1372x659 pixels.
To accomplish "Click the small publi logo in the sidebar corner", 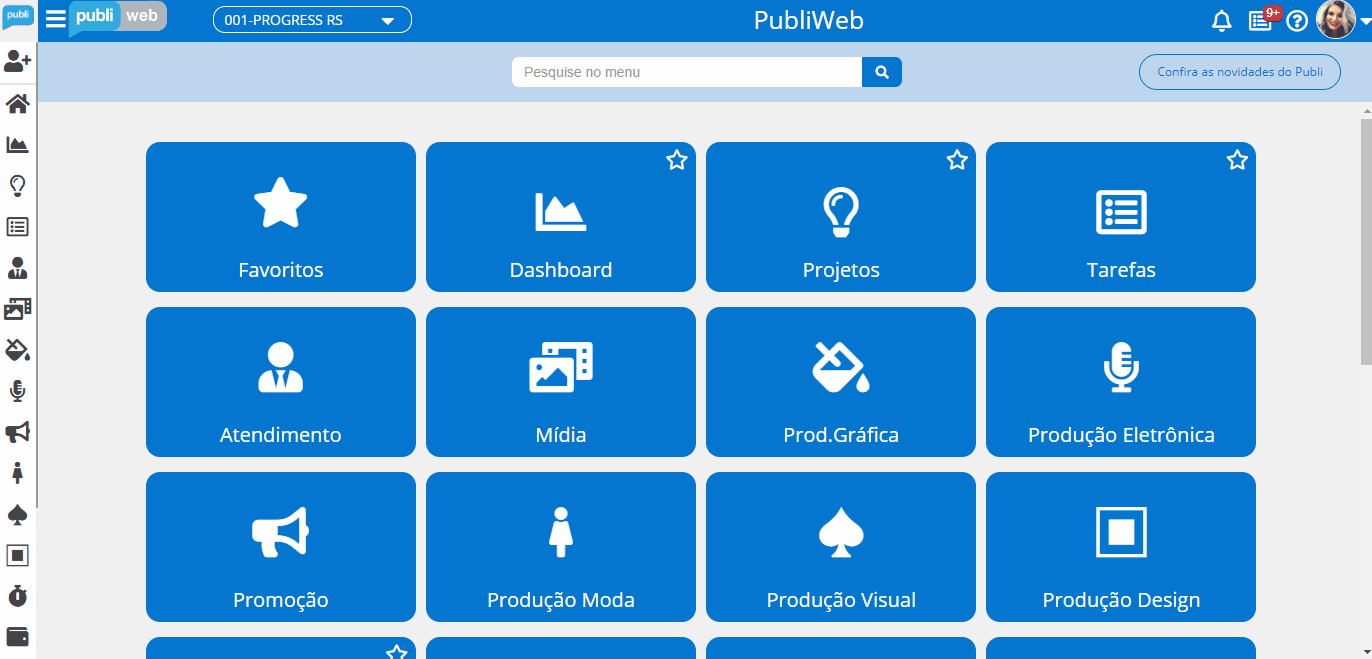I will point(18,16).
